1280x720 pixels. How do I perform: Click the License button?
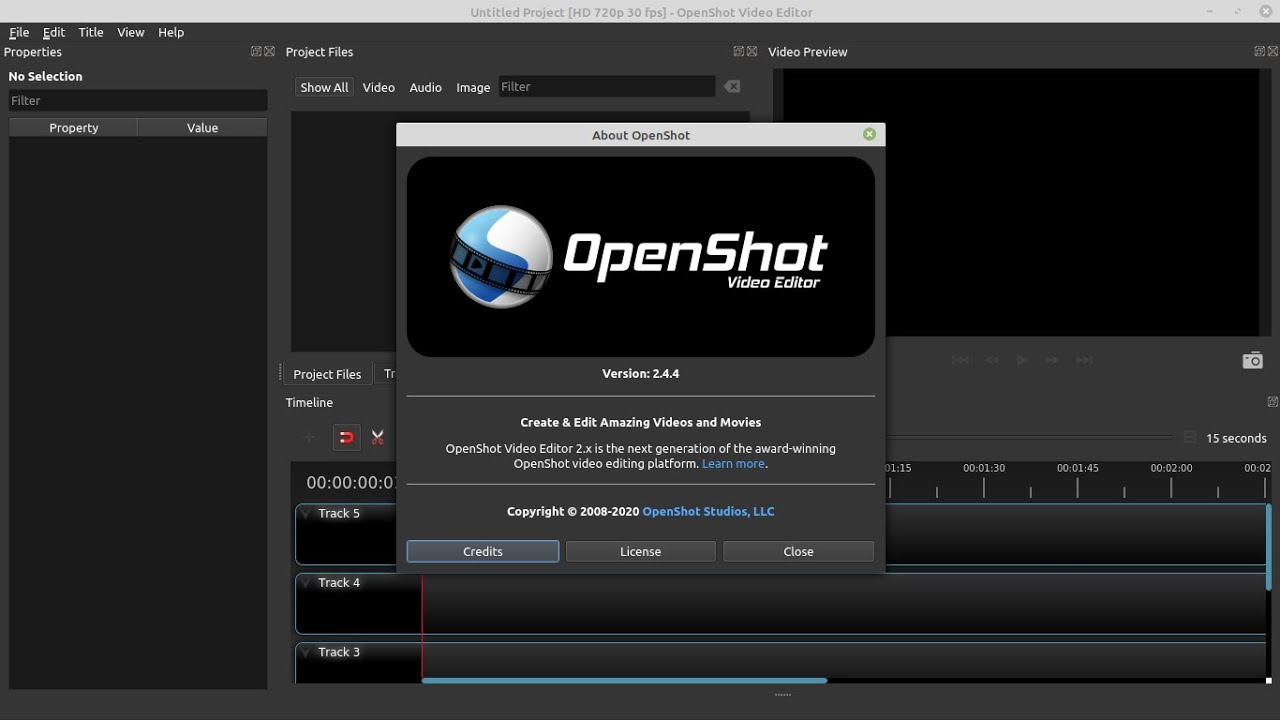[x=641, y=551]
